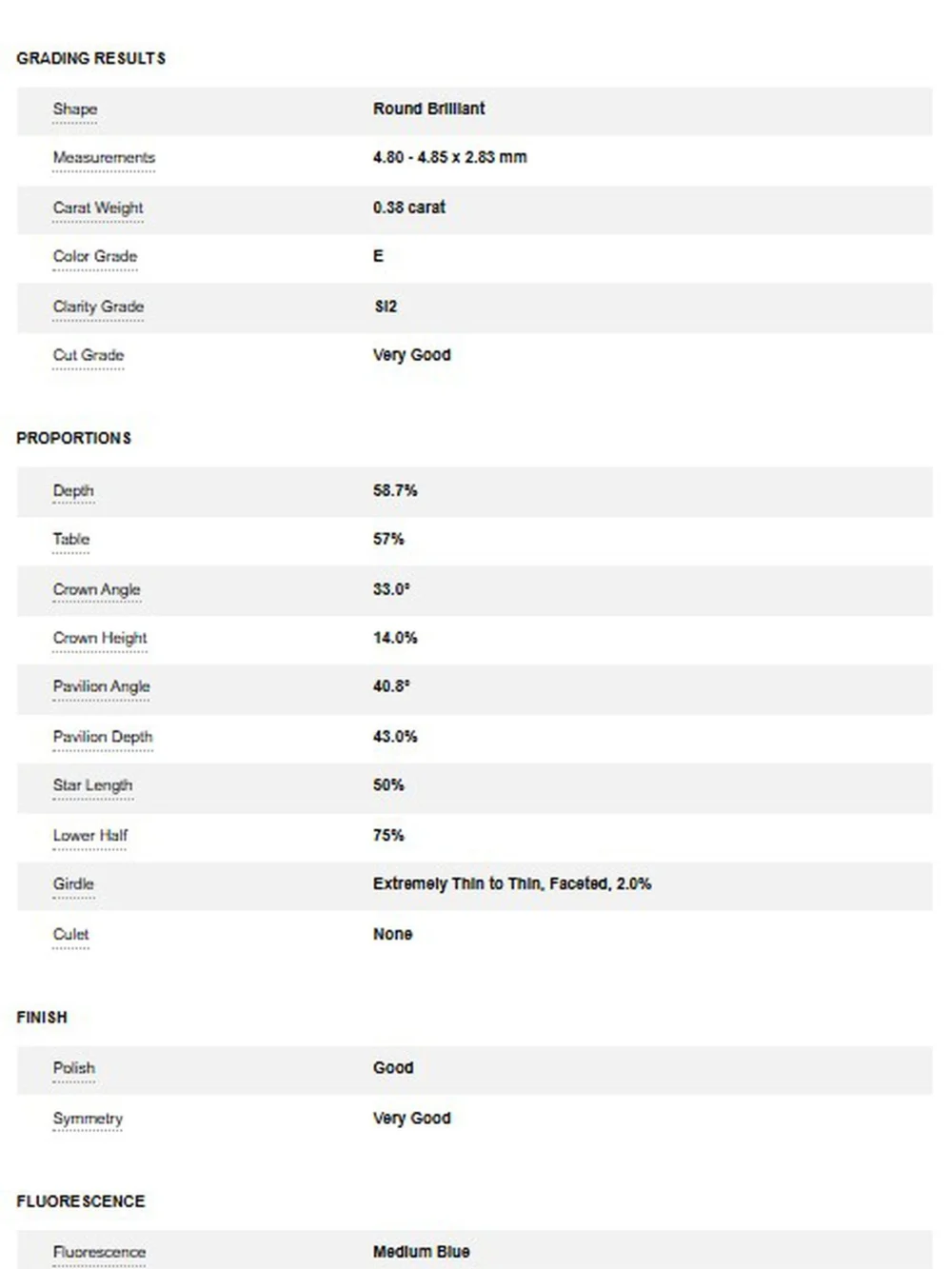The width and height of the screenshot is (952, 1269).
Task: Select the Lower Half label
Action: click(x=90, y=836)
